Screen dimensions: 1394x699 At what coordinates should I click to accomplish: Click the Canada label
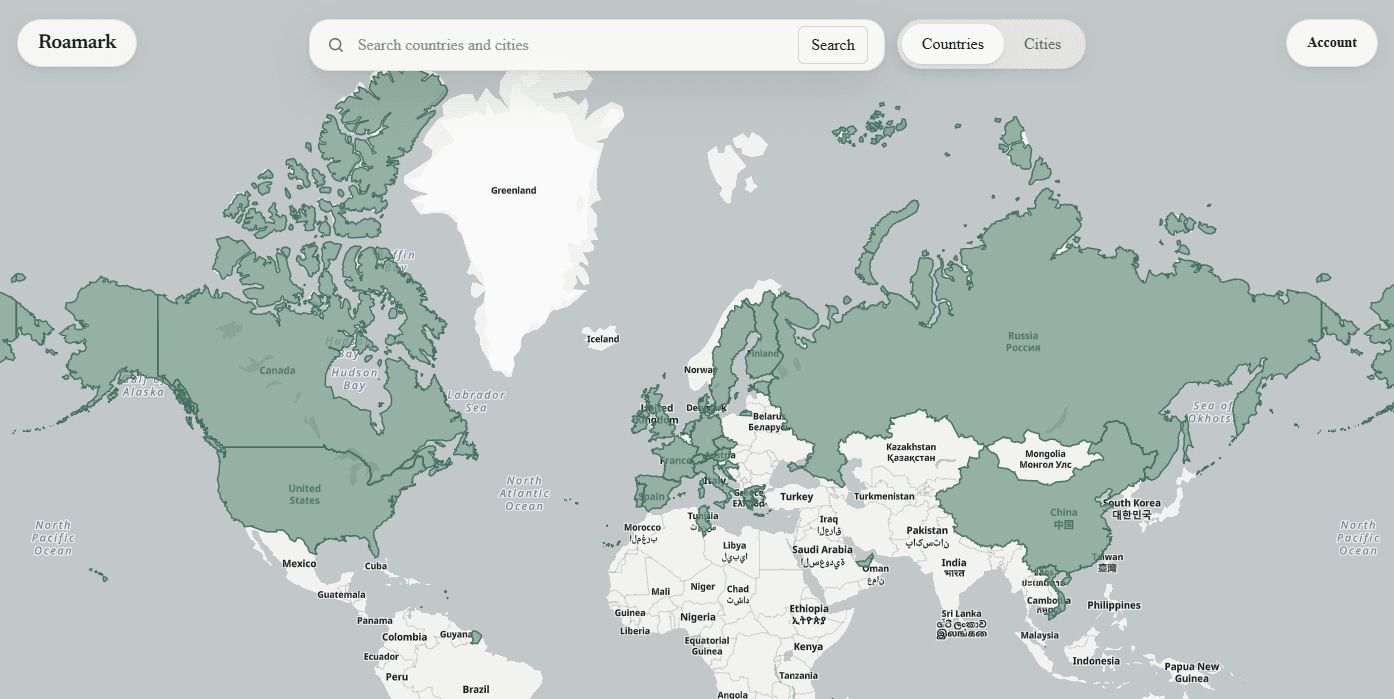278,371
